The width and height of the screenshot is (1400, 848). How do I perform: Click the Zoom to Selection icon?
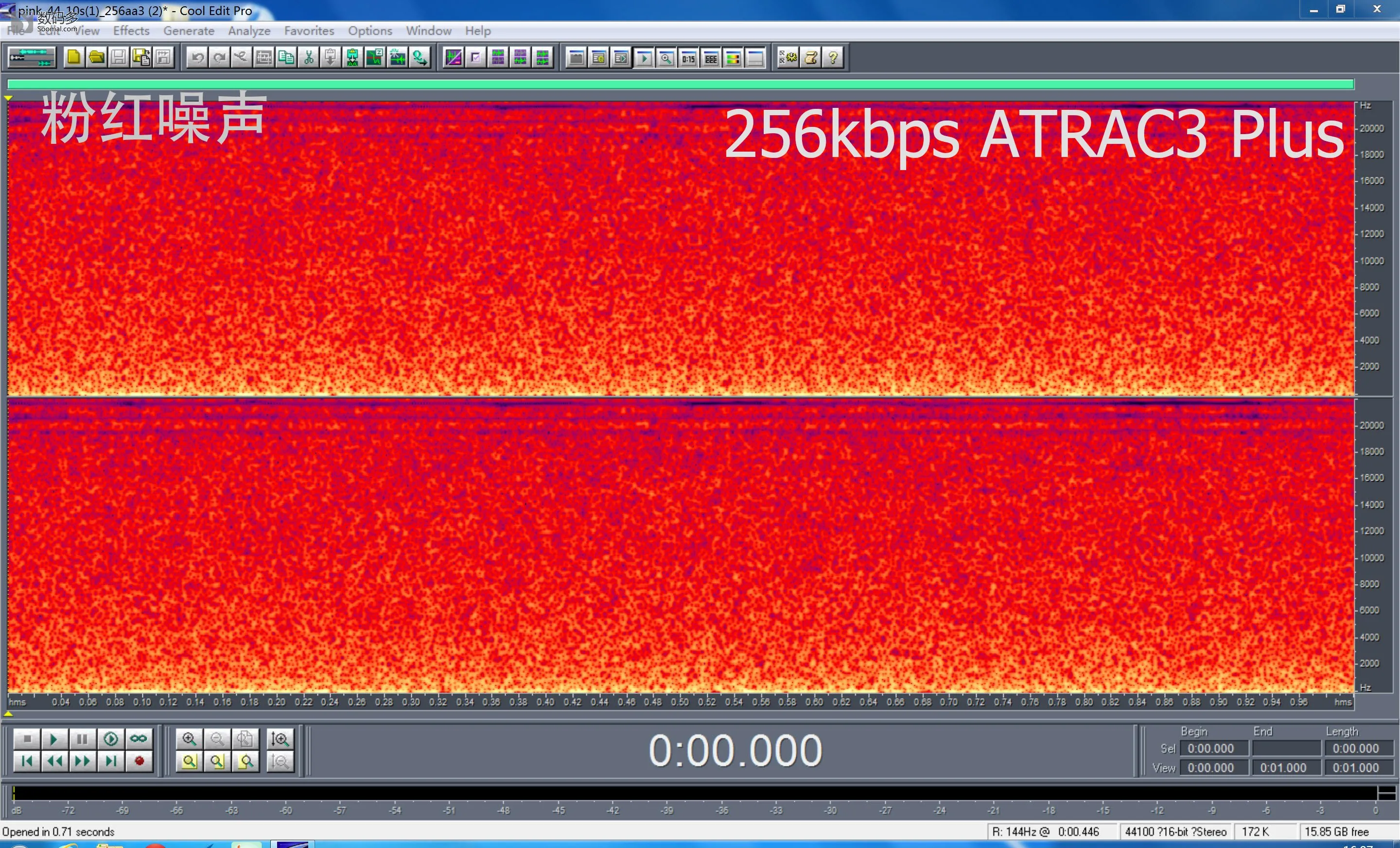tap(189, 761)
